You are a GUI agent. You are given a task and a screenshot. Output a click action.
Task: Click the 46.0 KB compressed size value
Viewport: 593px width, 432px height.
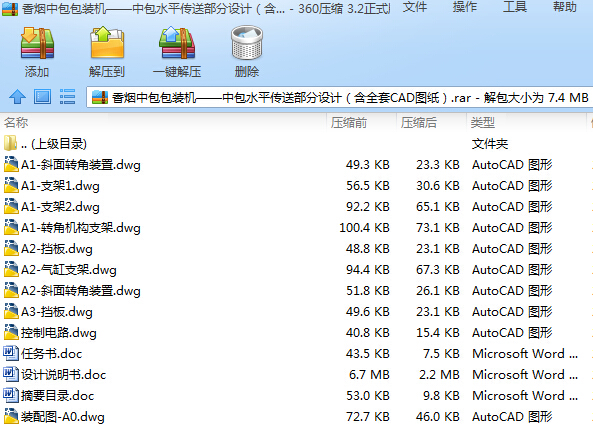(x=438, y=416)
